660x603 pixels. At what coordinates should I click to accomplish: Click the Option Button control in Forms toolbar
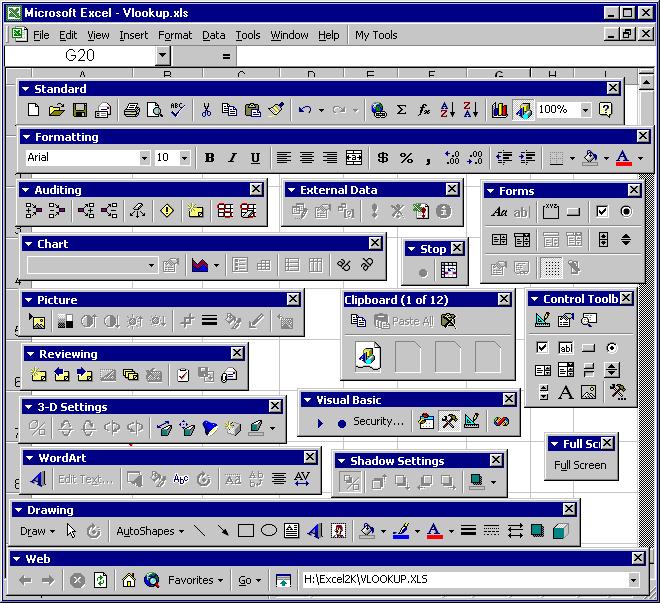pyautogui.click(x=626, y=211)
